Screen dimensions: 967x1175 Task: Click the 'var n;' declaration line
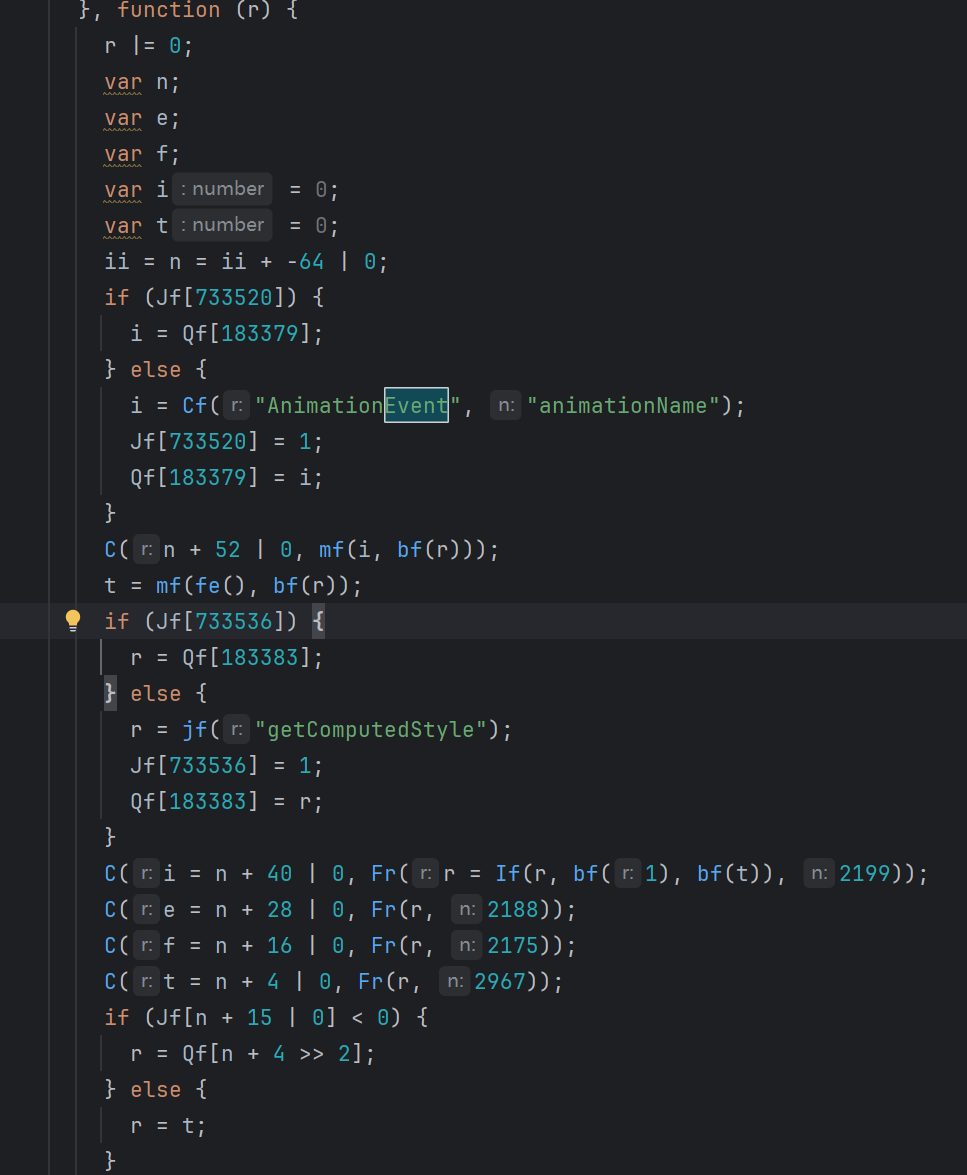[142, 82]
